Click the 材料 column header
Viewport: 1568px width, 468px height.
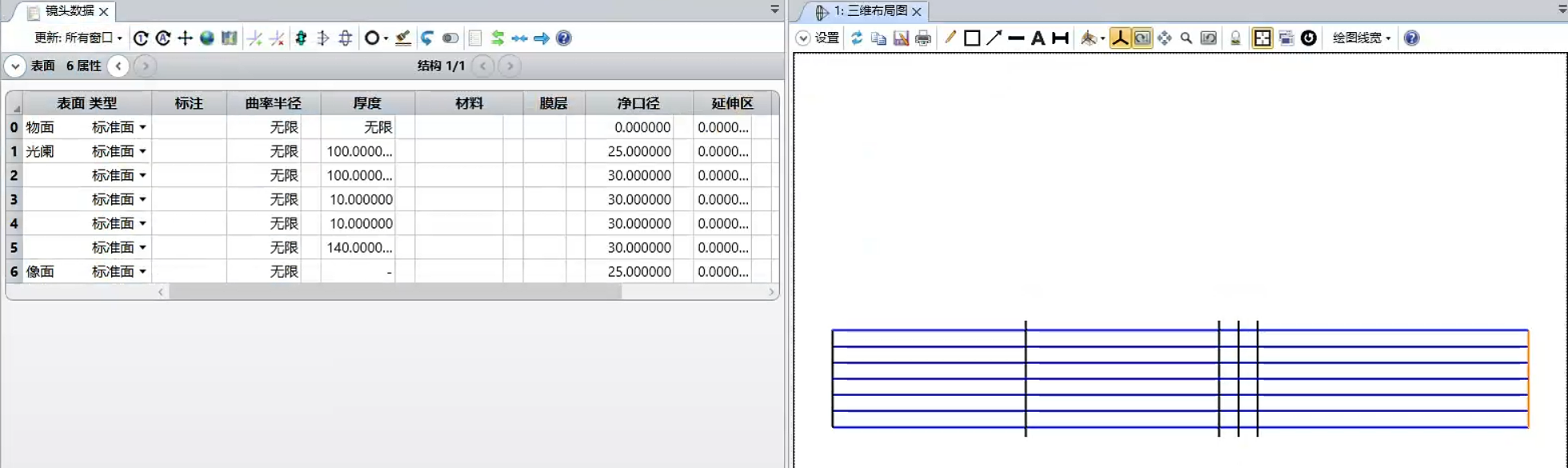pyautogui.click(x=469, y=103)
